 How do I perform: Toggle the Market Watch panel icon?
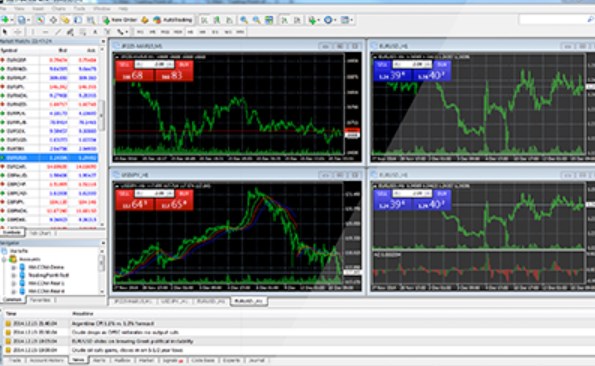coord(40,20)
